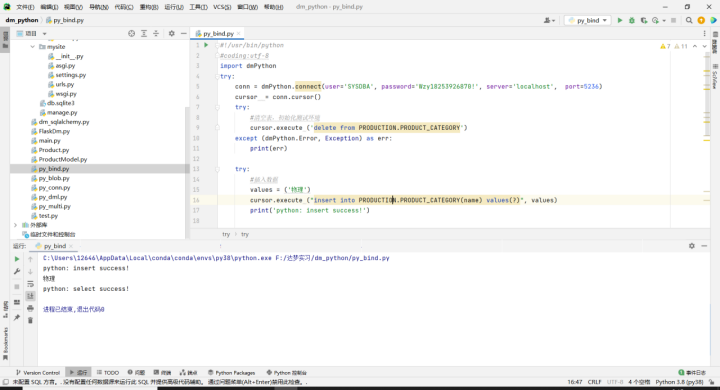Select the py_bind.py editor tab
The height and width of the screenshot is (390, 720).
tap(218, 34)
